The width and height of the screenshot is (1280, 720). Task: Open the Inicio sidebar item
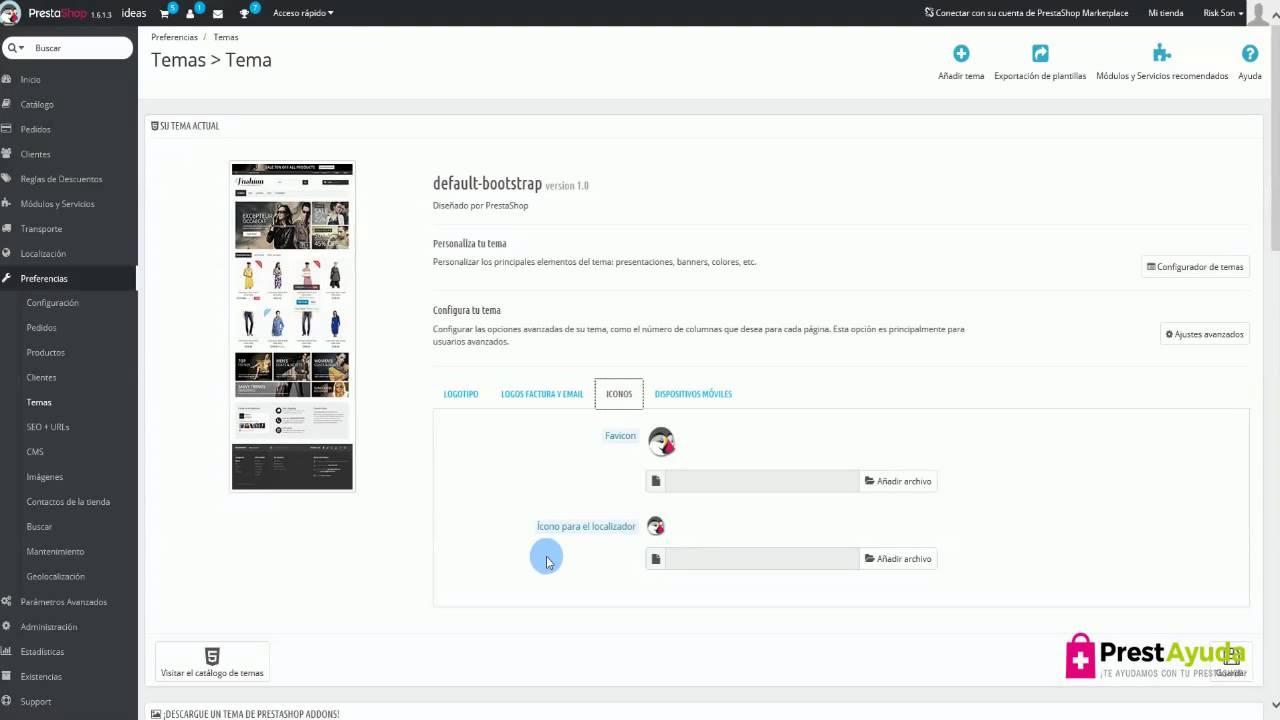pos(30,80)
